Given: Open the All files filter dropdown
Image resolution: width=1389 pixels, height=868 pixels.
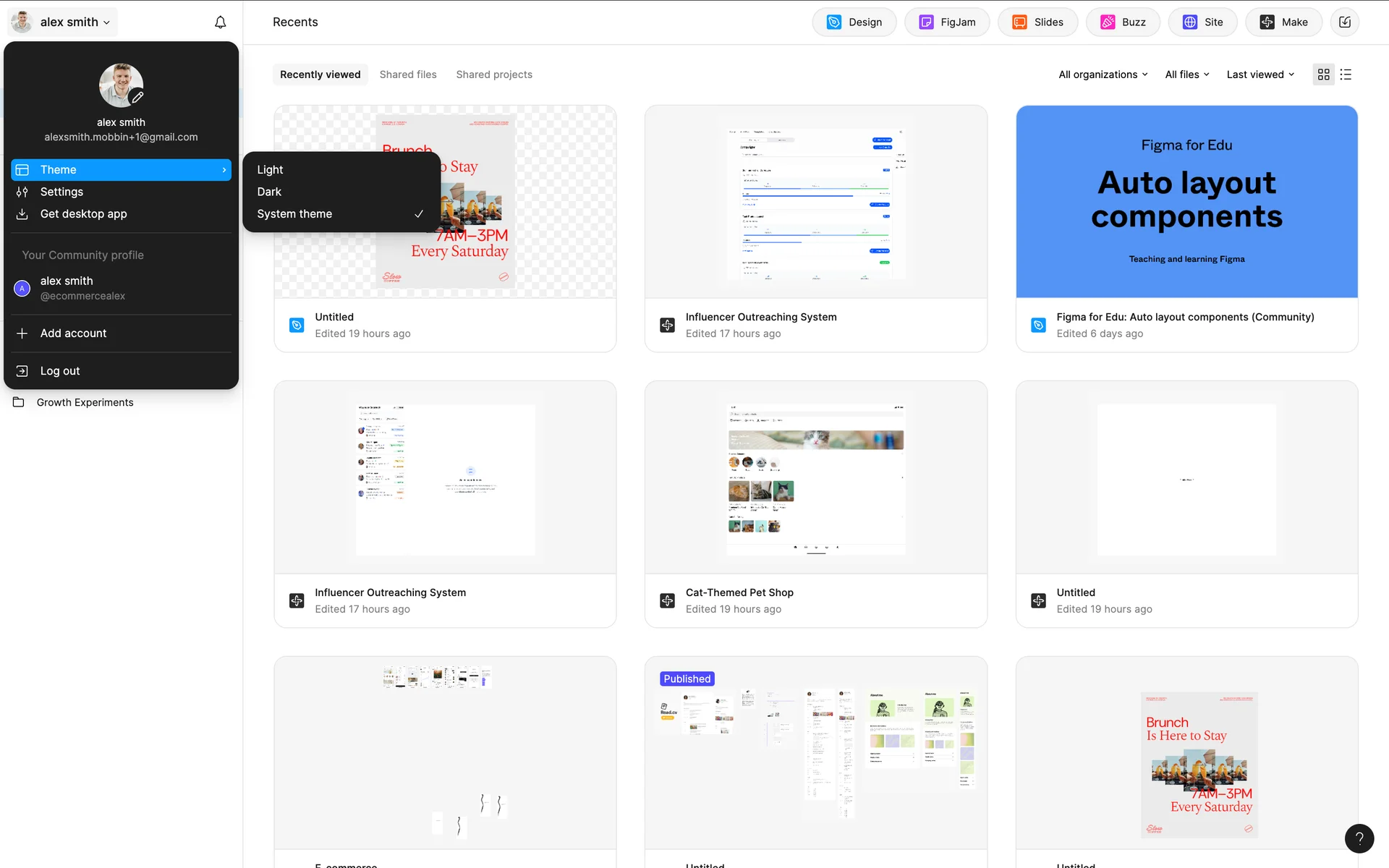Looking at the screenshot, I should (1186, 75).
